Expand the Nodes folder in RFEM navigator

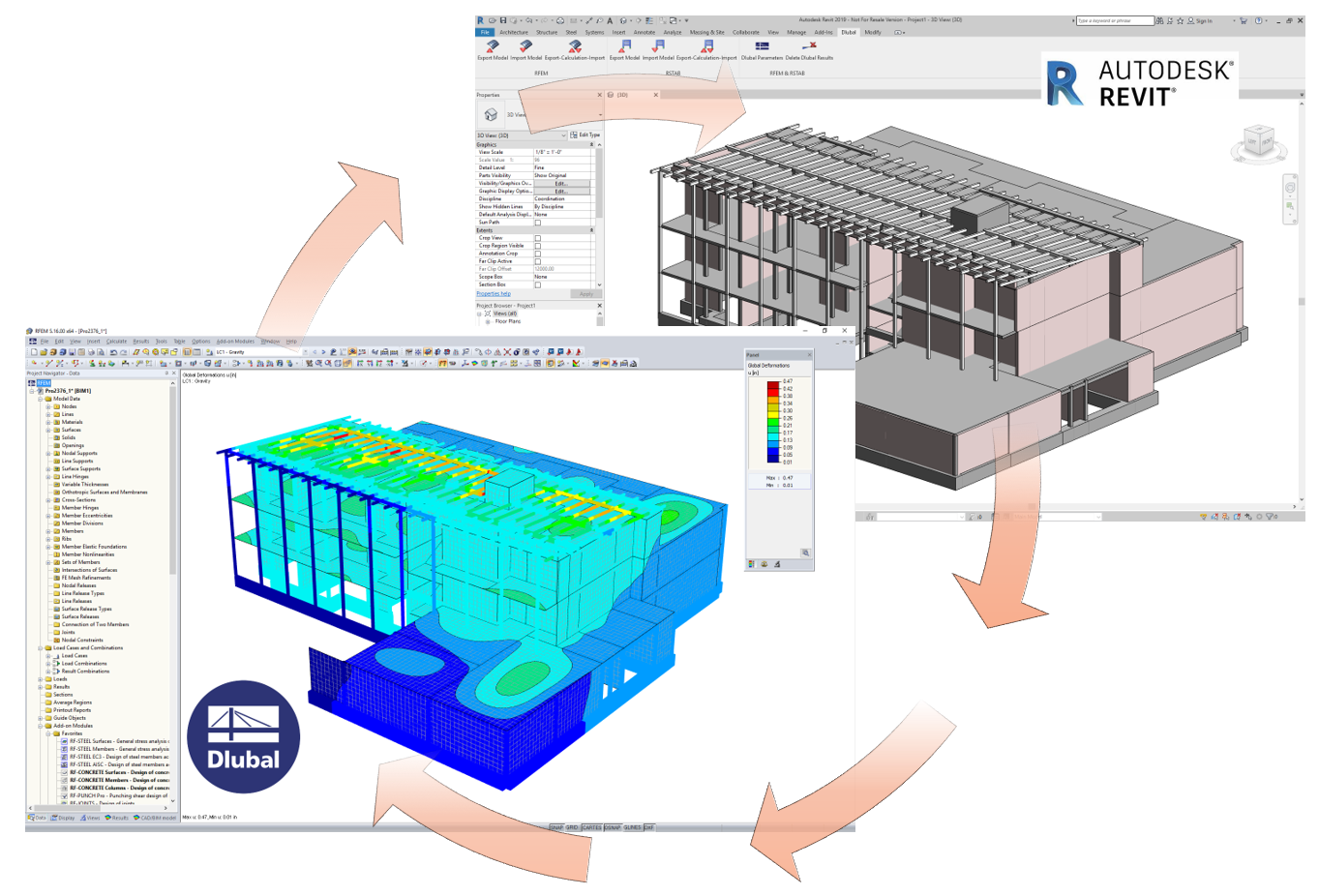coord(47,406)
